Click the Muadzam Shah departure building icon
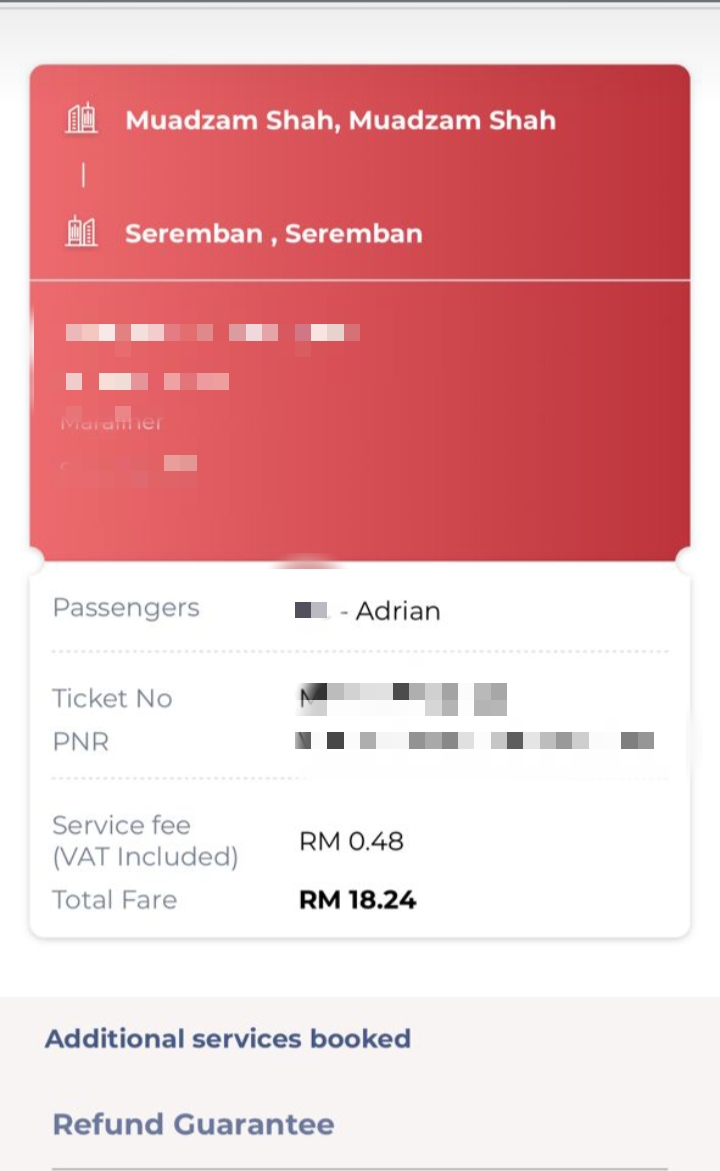This screenshot has height=1171, width=720. tap(82, 119)
